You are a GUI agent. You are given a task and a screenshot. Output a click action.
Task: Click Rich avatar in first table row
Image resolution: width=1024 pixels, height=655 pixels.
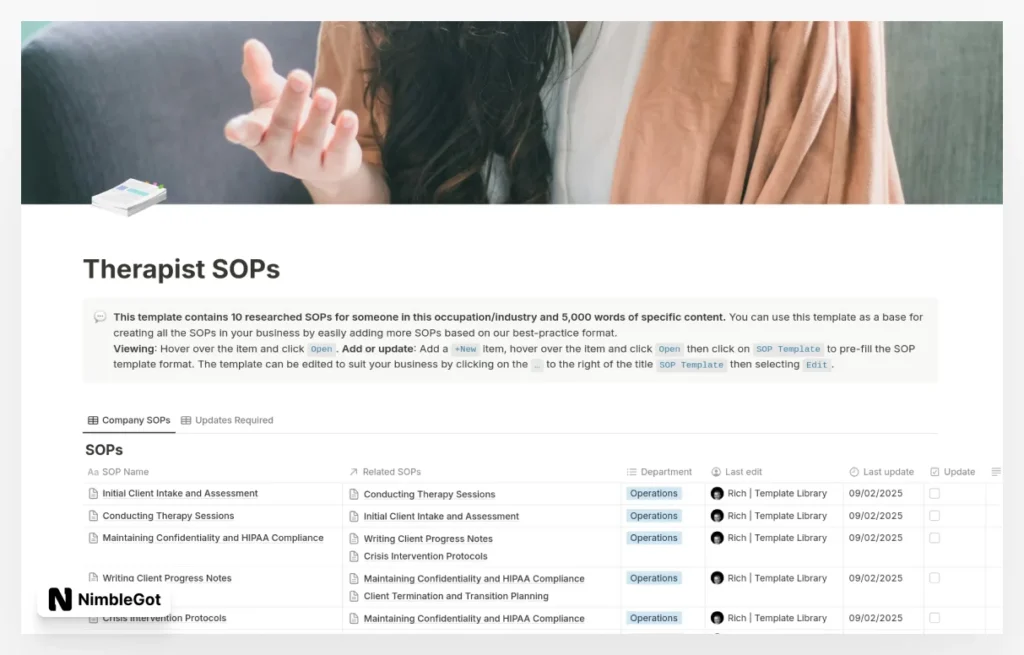(x=717, y=493)
